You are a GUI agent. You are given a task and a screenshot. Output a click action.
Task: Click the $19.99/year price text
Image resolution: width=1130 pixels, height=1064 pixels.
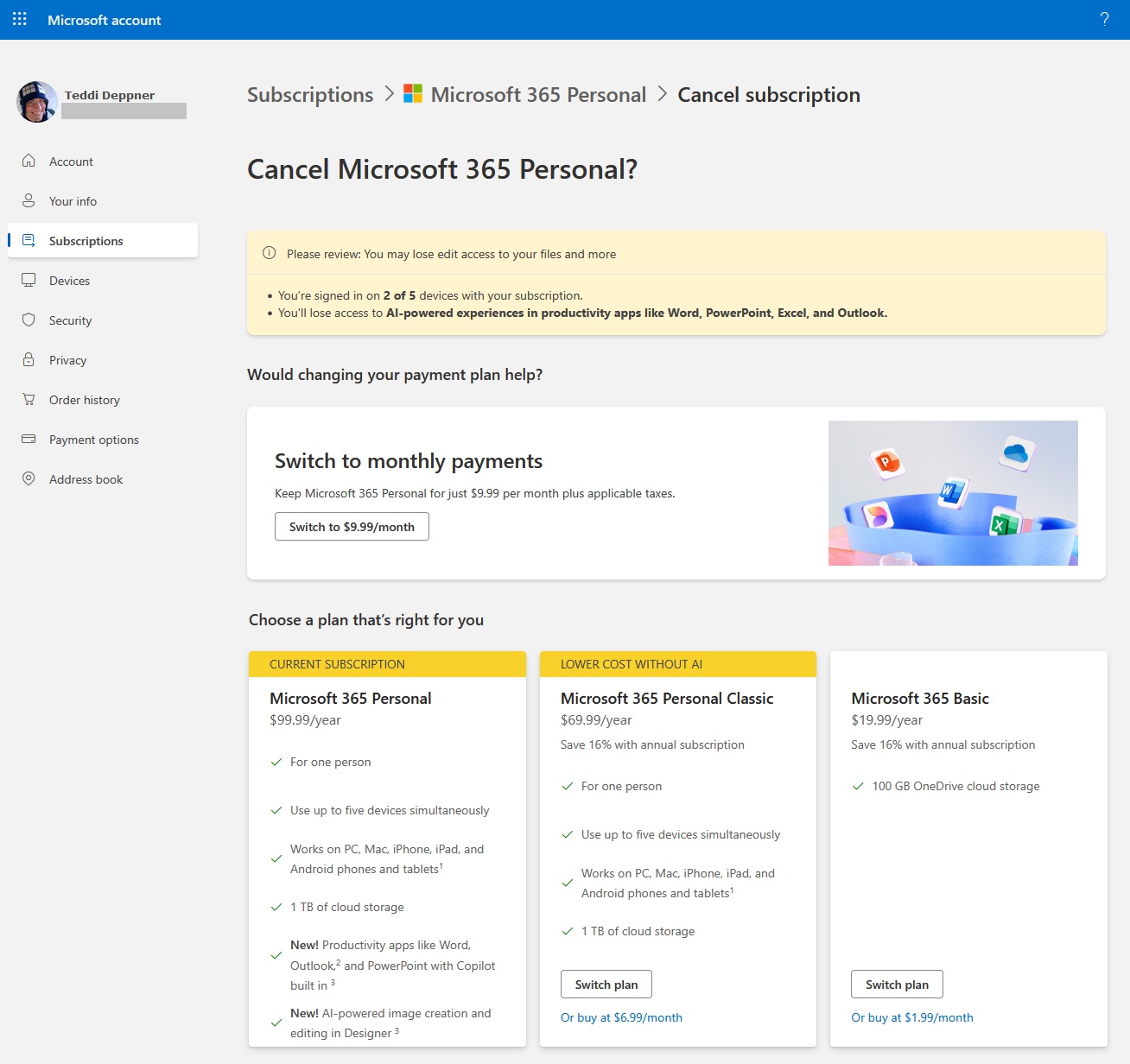point(887,720)
